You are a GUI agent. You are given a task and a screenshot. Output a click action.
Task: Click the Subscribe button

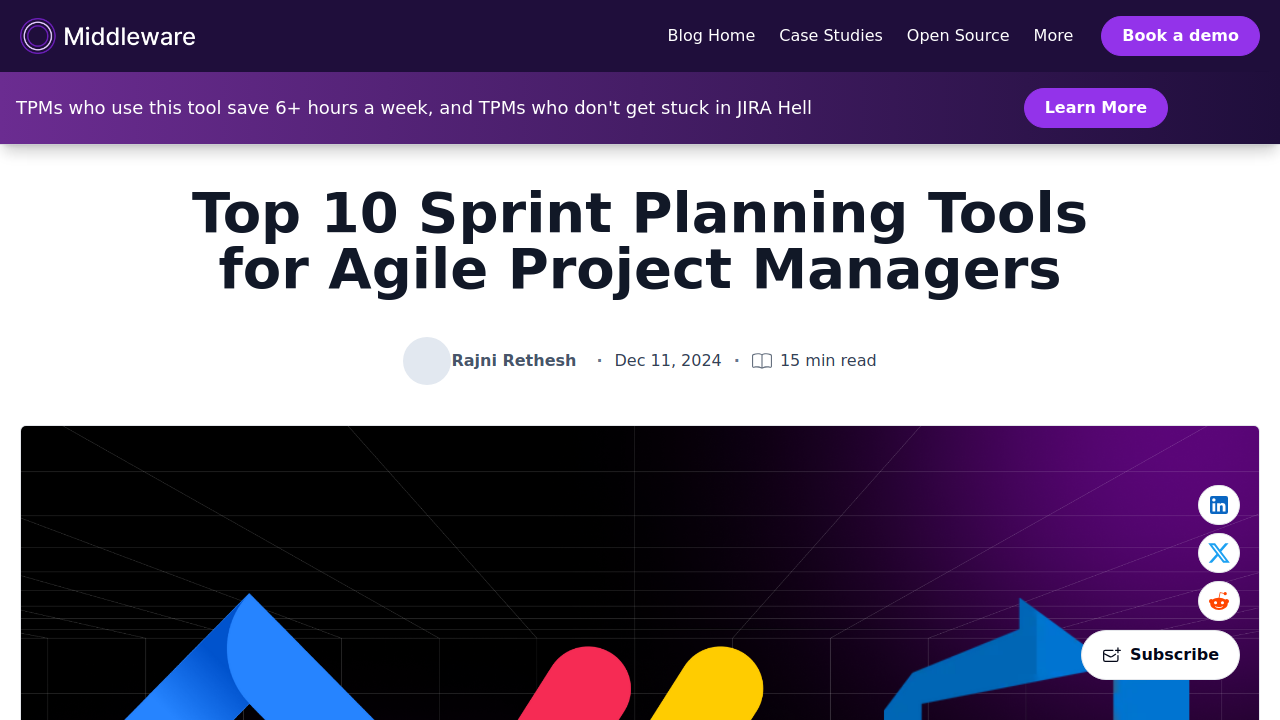[1160, 655]
